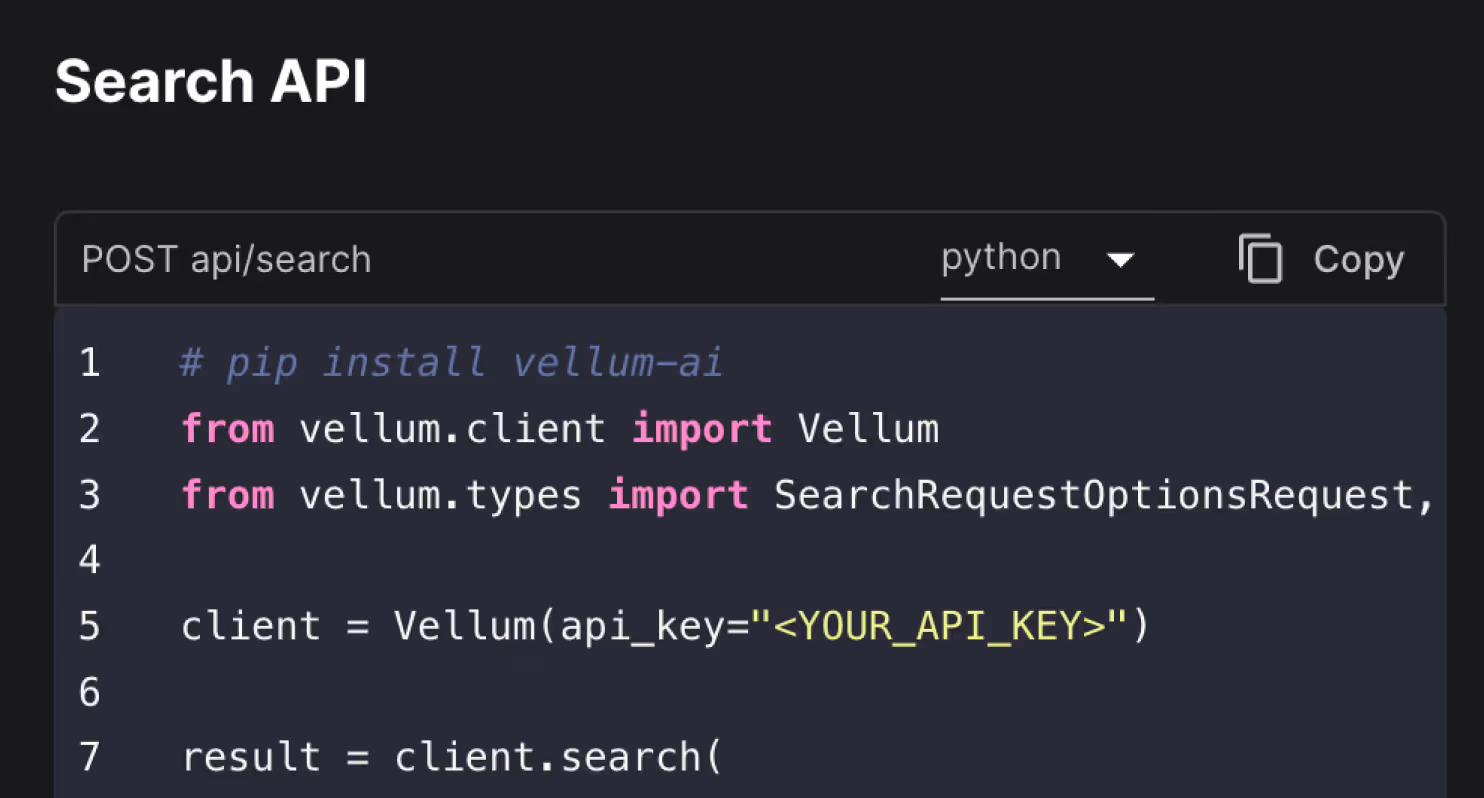
Task: Click client = Vellum on line 5
Action: pyautogui.click(x=358, y=626)
